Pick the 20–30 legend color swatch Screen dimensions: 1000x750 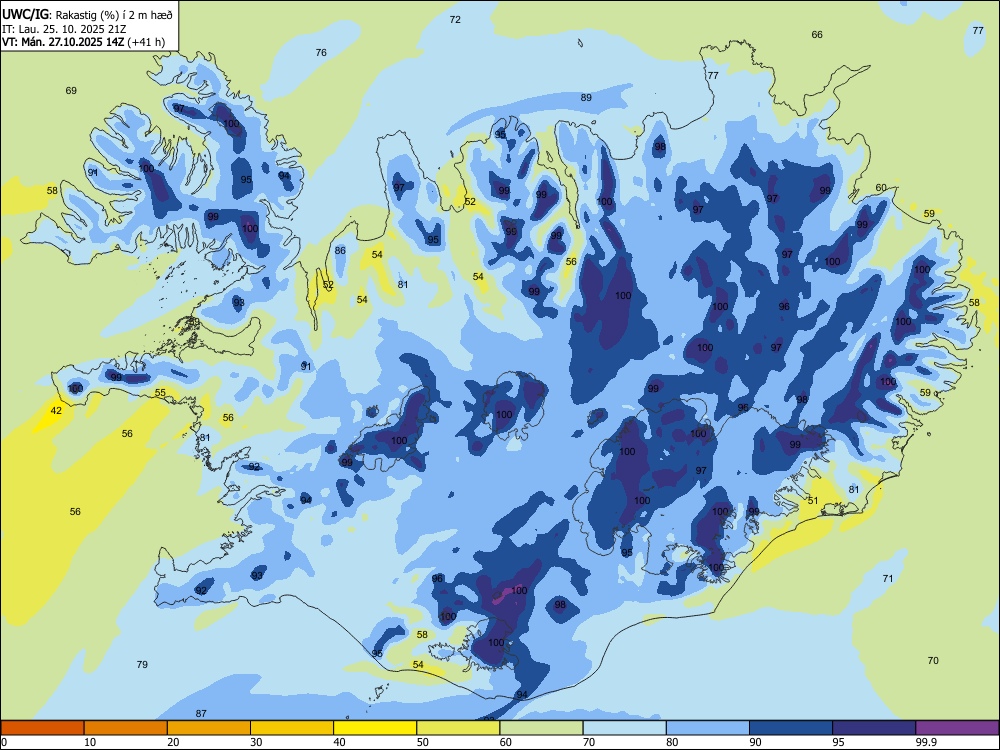point(209,728)
